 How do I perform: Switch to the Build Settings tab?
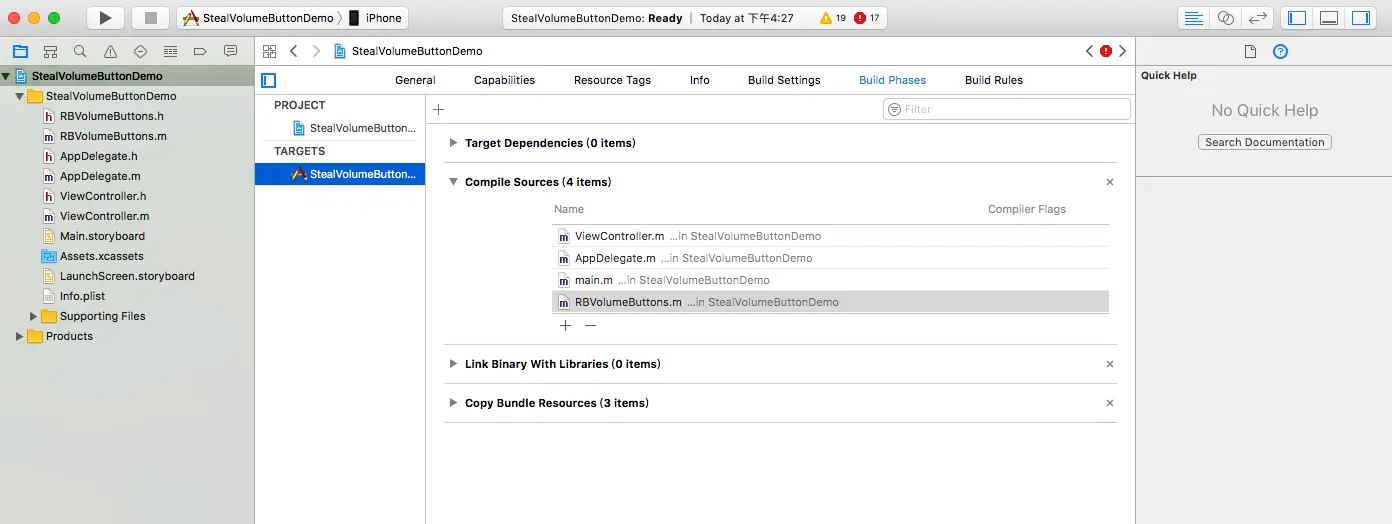784,80
